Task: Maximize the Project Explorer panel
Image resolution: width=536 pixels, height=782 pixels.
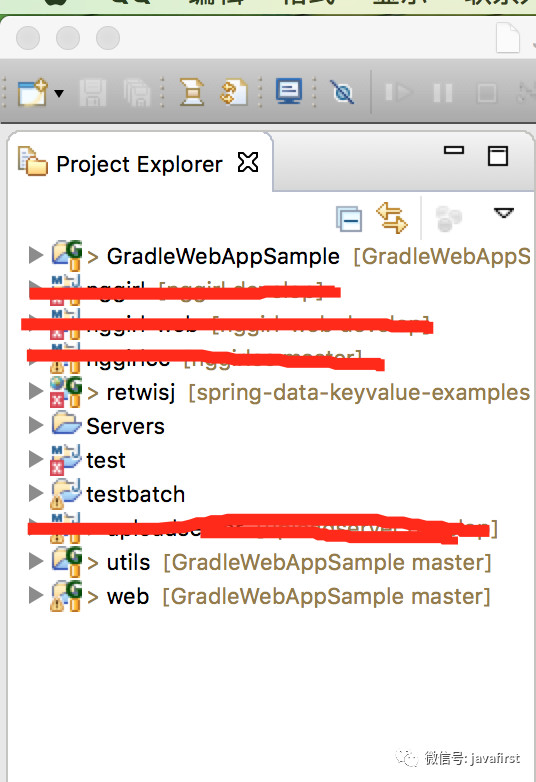Action: pos(498,156)
